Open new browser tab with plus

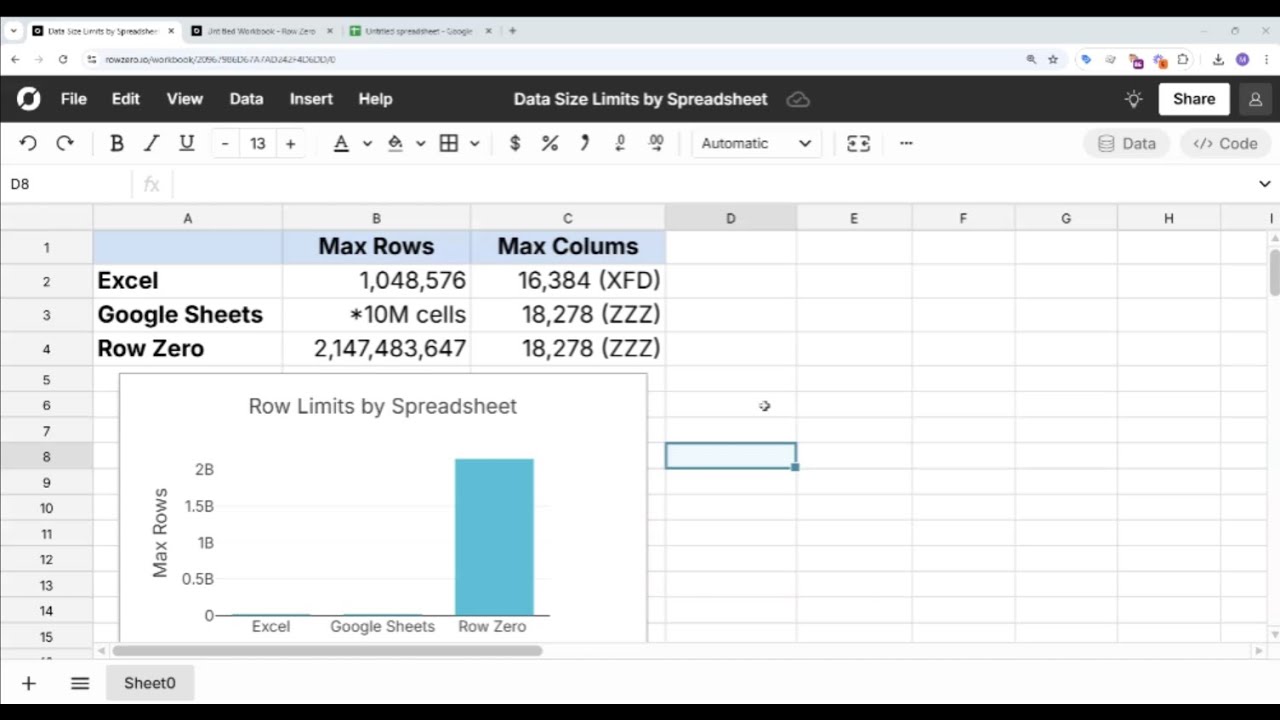click(x=512, y=31)
